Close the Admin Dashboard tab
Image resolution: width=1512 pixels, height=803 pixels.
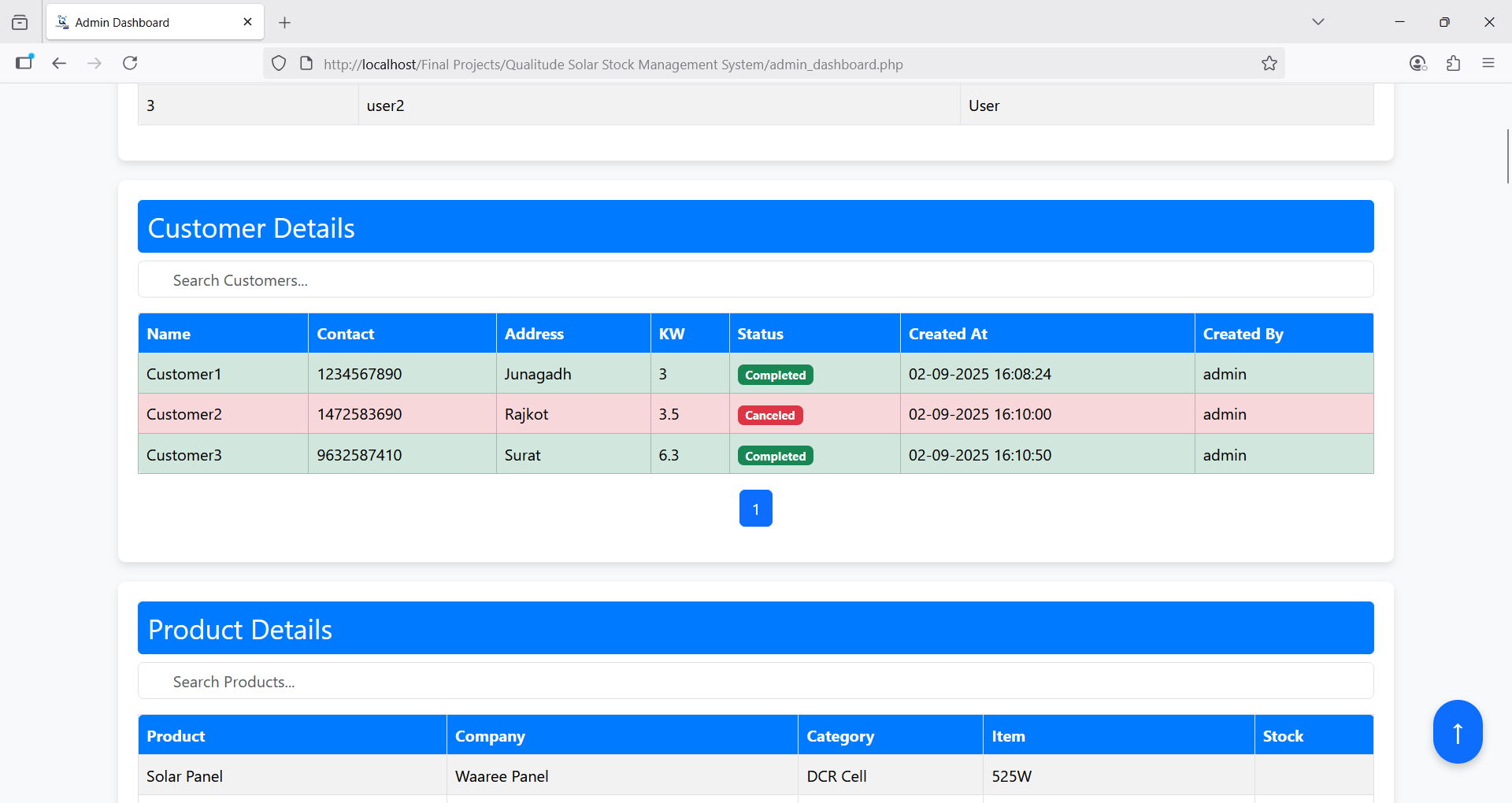[x=247, y=22]
